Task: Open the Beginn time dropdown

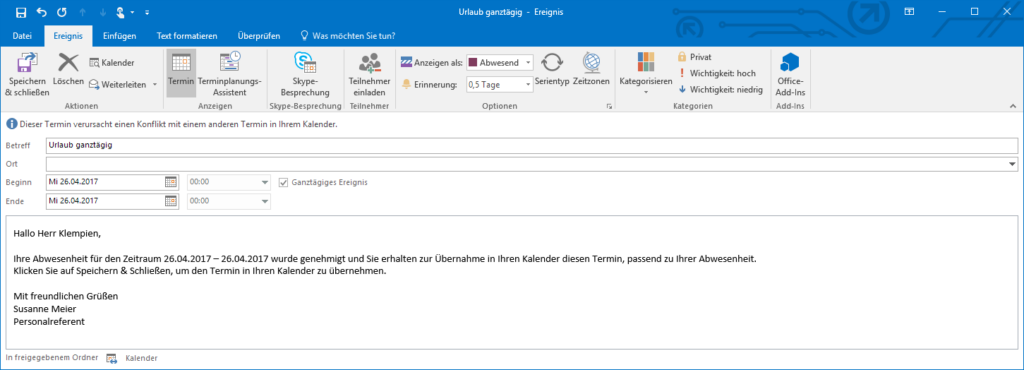Action: pos(265,183)
